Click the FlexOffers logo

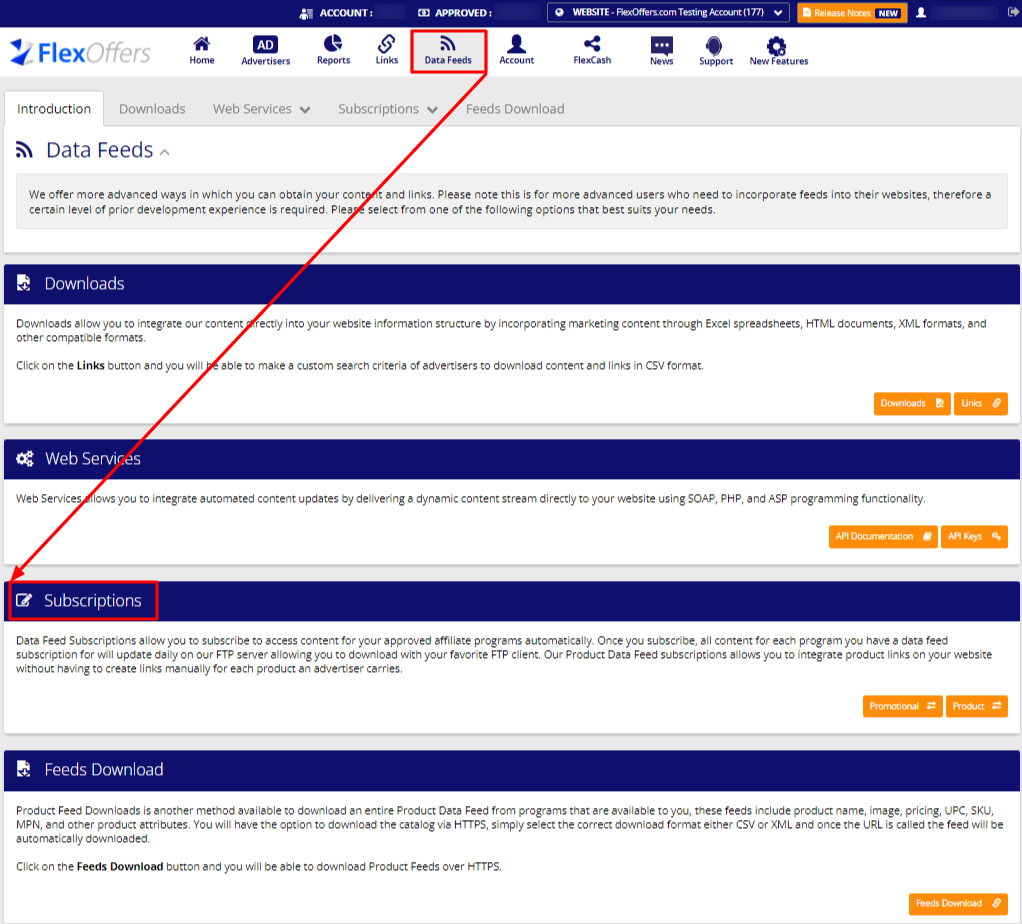pyautogui.click(x=80, y=52)
